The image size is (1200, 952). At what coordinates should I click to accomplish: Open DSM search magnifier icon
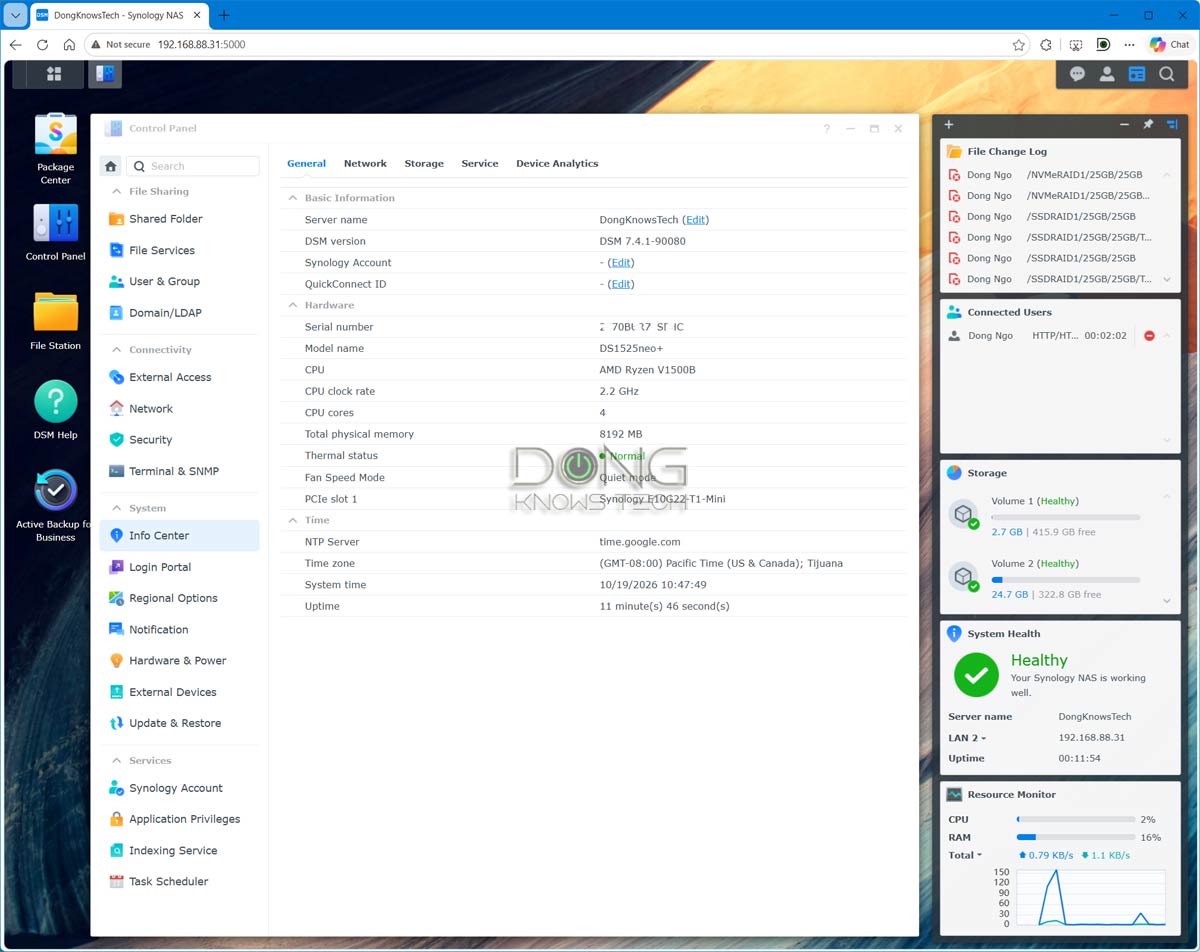coord(1167,74)
